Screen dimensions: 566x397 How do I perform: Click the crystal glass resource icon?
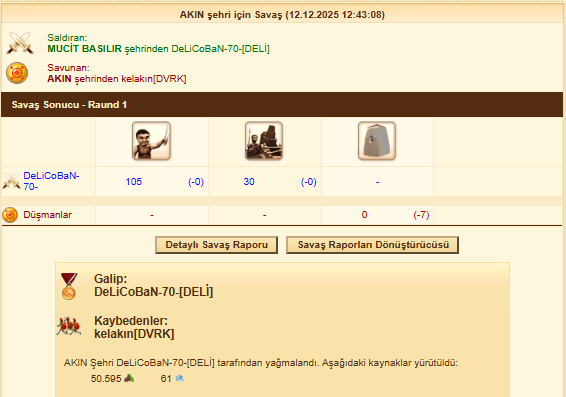point(180,378)
